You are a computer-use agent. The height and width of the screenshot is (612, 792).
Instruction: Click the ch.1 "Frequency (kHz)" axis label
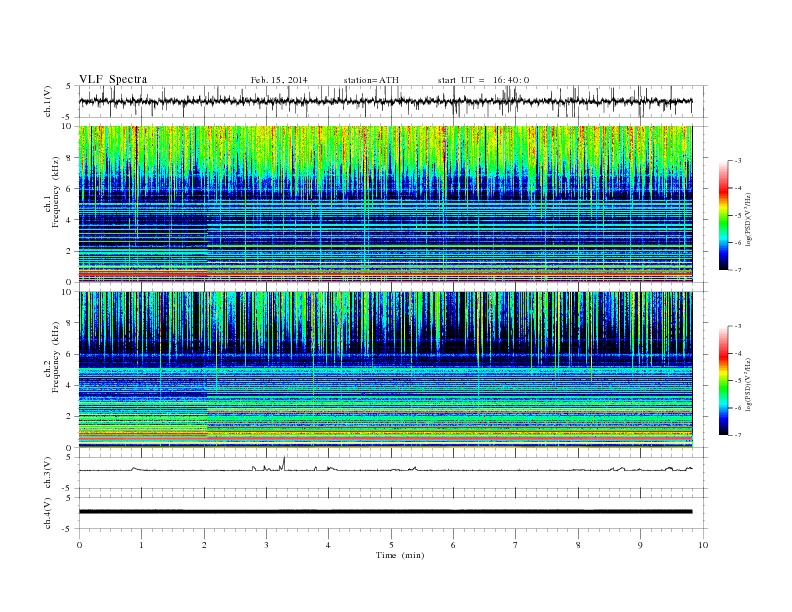tap(56, 192)
